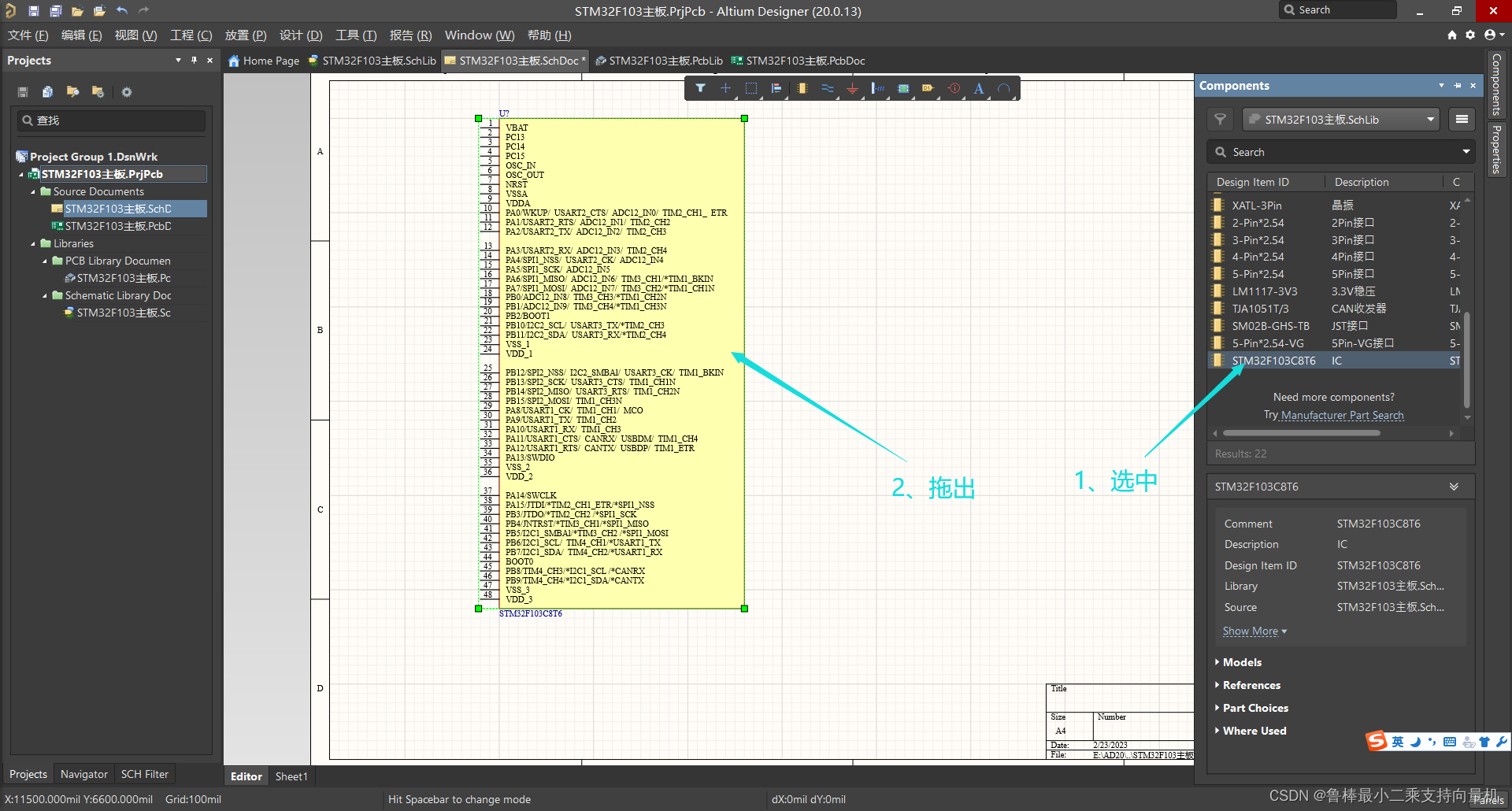Open the 放置 (P) menu

pyautogui.click(x=245, y=35)
